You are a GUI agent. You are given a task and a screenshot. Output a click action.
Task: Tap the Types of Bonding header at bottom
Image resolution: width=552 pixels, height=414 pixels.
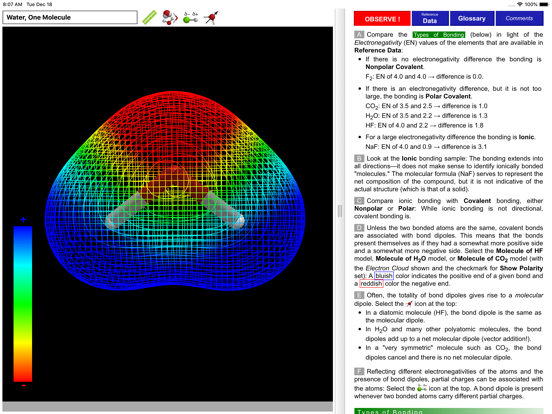tap(449, 411)
